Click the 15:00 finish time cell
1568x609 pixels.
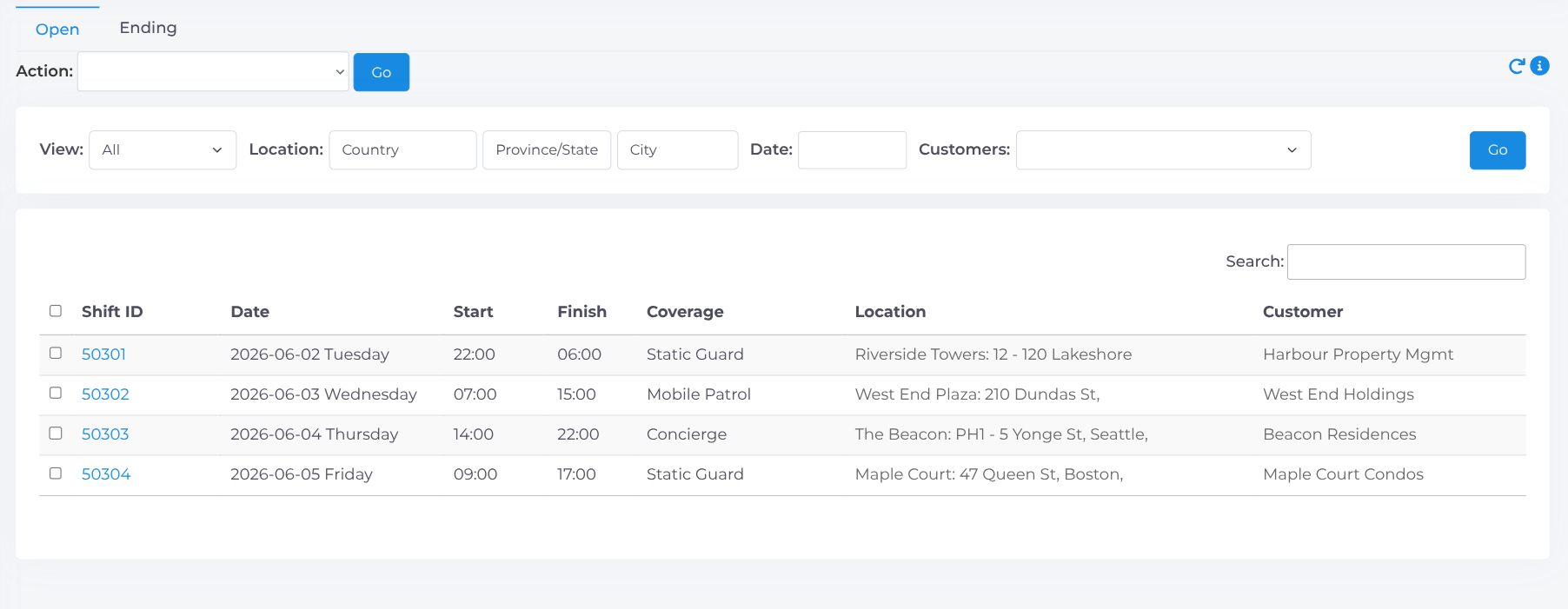pos(576,394)
